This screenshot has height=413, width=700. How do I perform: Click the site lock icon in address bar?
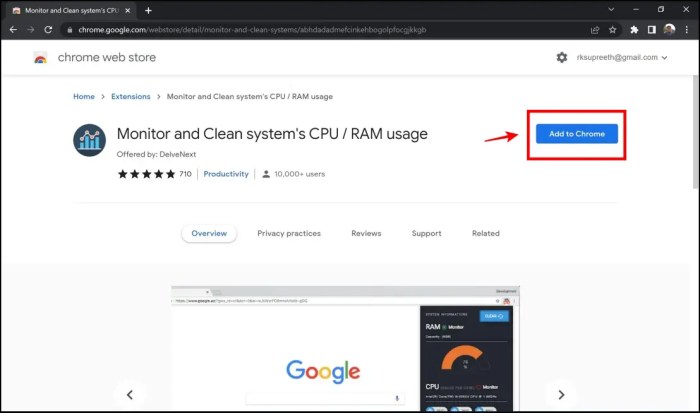pyautogui.click(x=70, y=30)
